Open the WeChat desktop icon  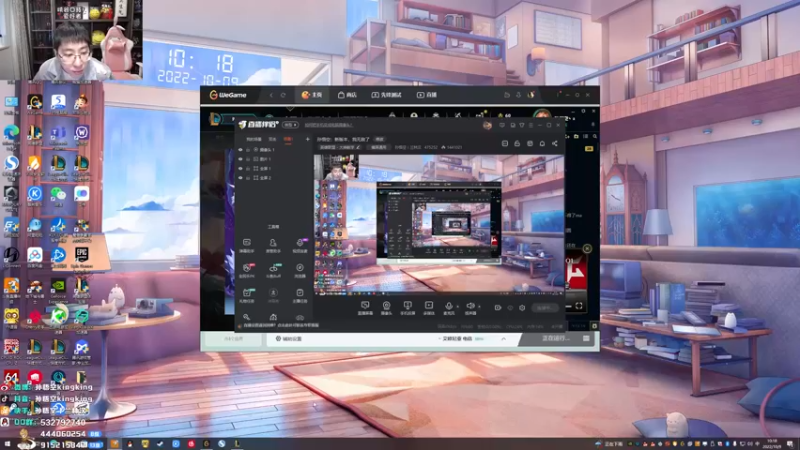[58, 196]
